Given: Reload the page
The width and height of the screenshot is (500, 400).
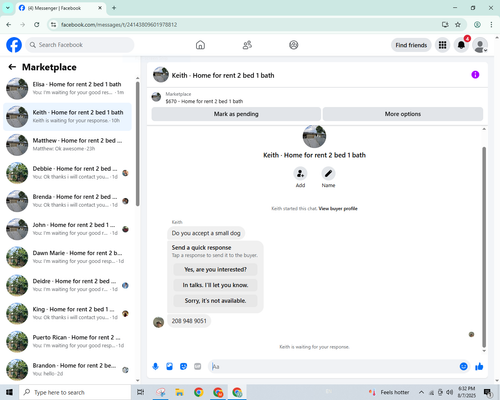Looking at the screenshot, I should coord(37,25).
